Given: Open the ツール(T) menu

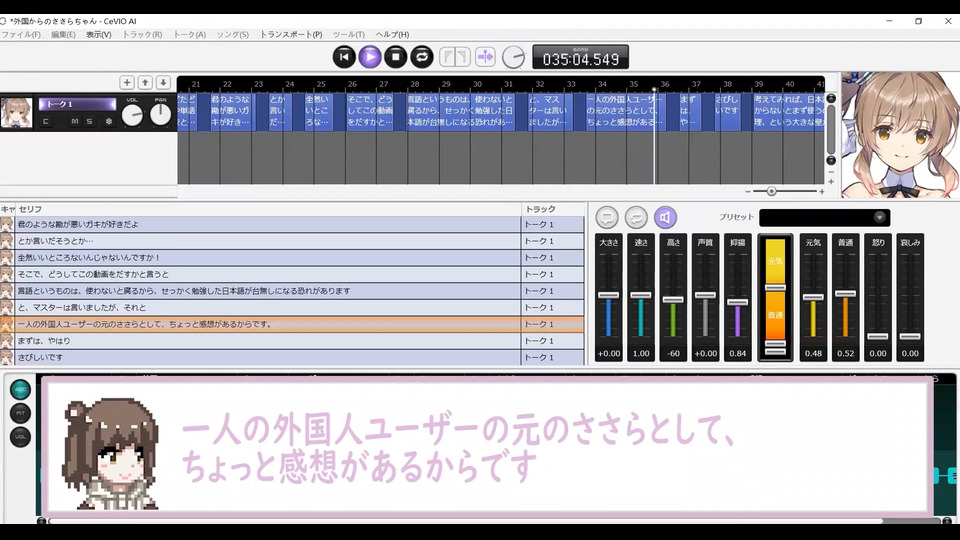Looking at the screenshot, I should coord(348,35).
